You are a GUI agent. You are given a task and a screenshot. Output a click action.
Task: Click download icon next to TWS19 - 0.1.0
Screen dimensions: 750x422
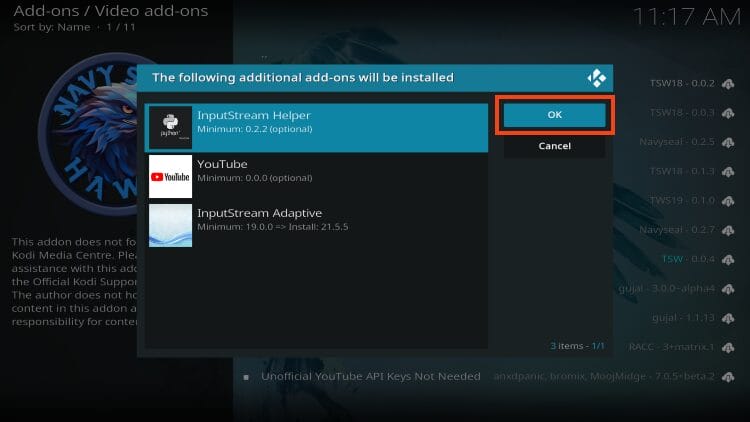click(x=728, y=201)
